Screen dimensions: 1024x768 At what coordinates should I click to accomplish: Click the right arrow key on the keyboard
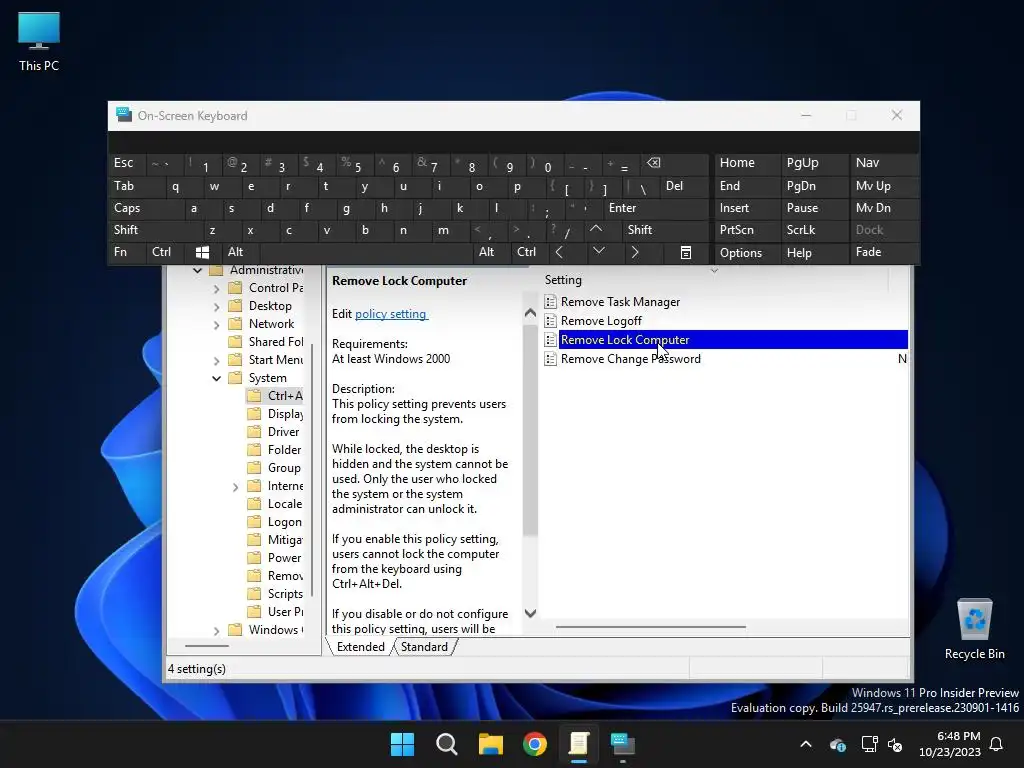635,252
